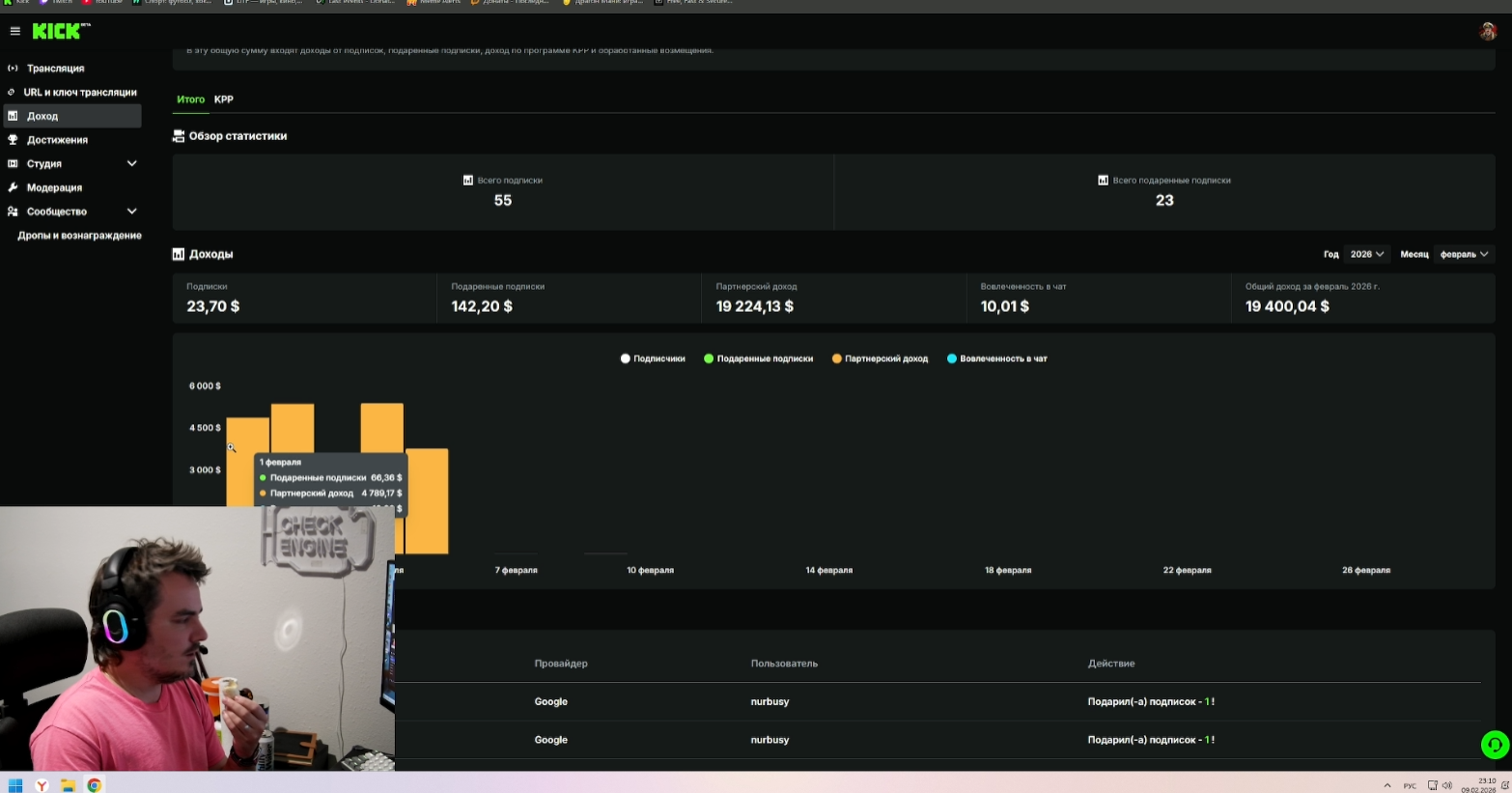1512x793 pixels.
Task: Open the Месяц dropdown showing февраль
Action: pyautogui.click(x=1465, y=254)
